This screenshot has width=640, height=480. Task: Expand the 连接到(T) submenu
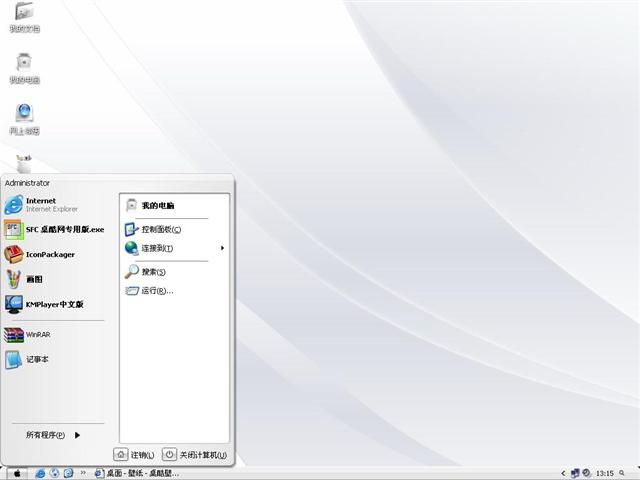tap(175, 248)
